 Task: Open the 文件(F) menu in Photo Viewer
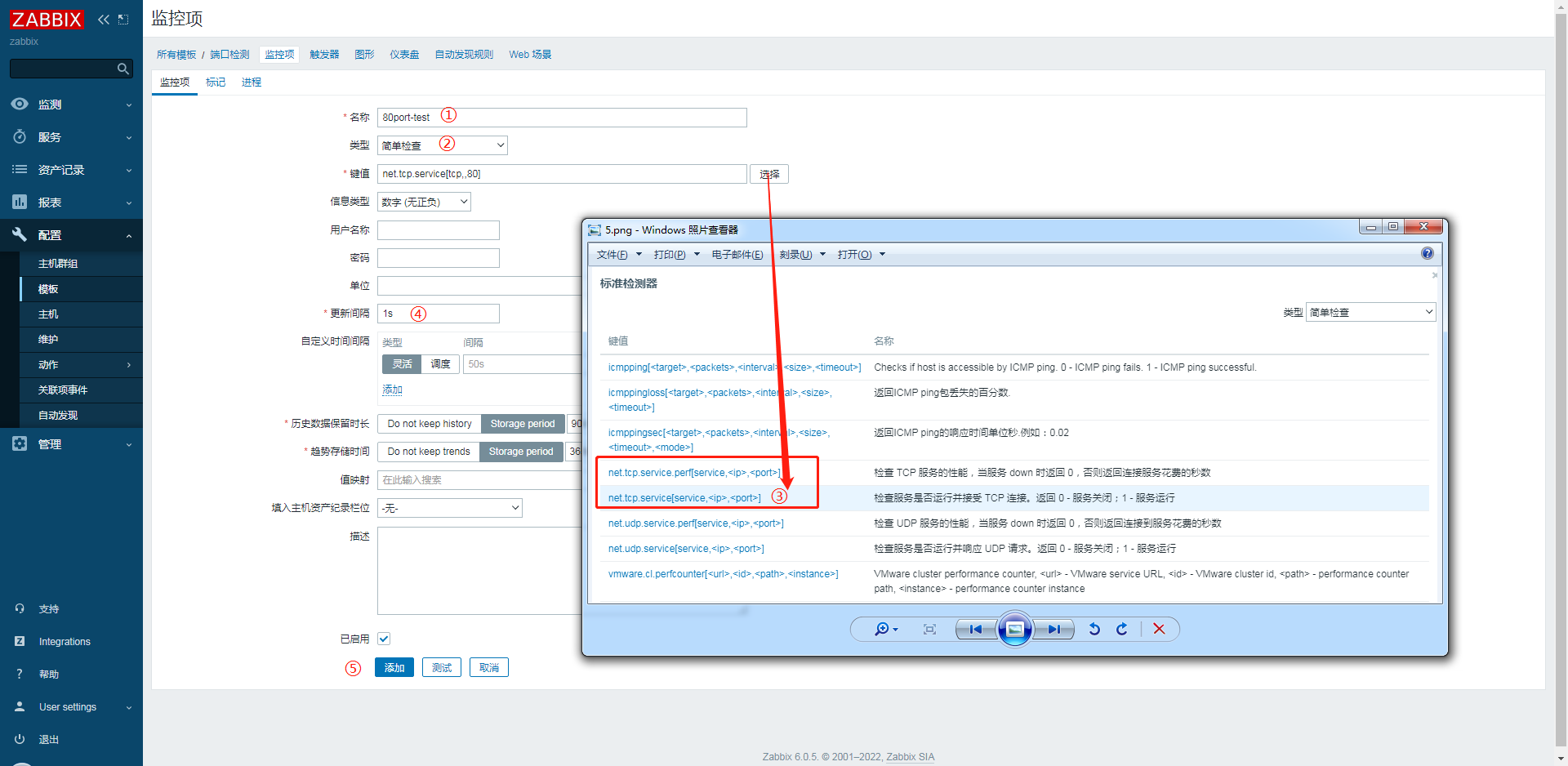619,255
